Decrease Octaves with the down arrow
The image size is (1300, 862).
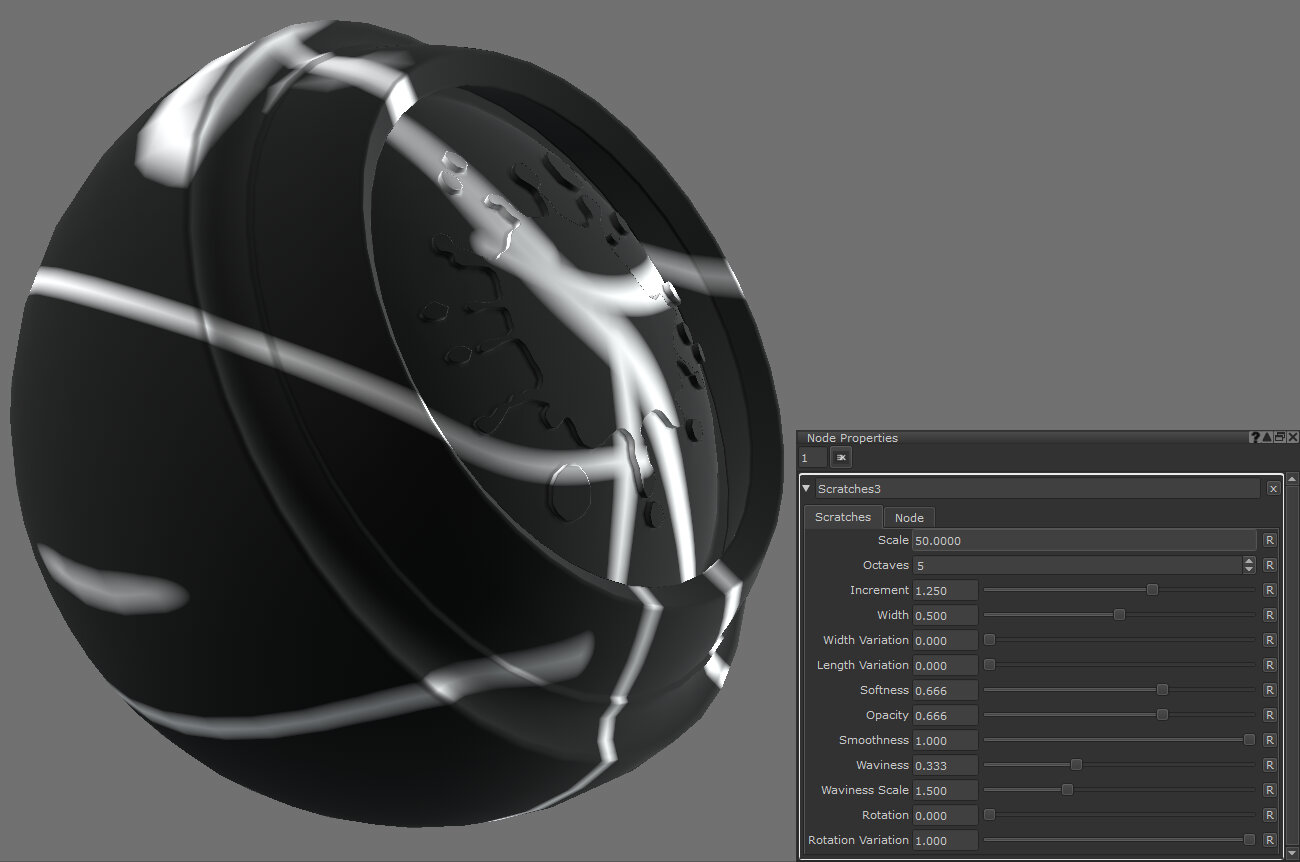1249,570
